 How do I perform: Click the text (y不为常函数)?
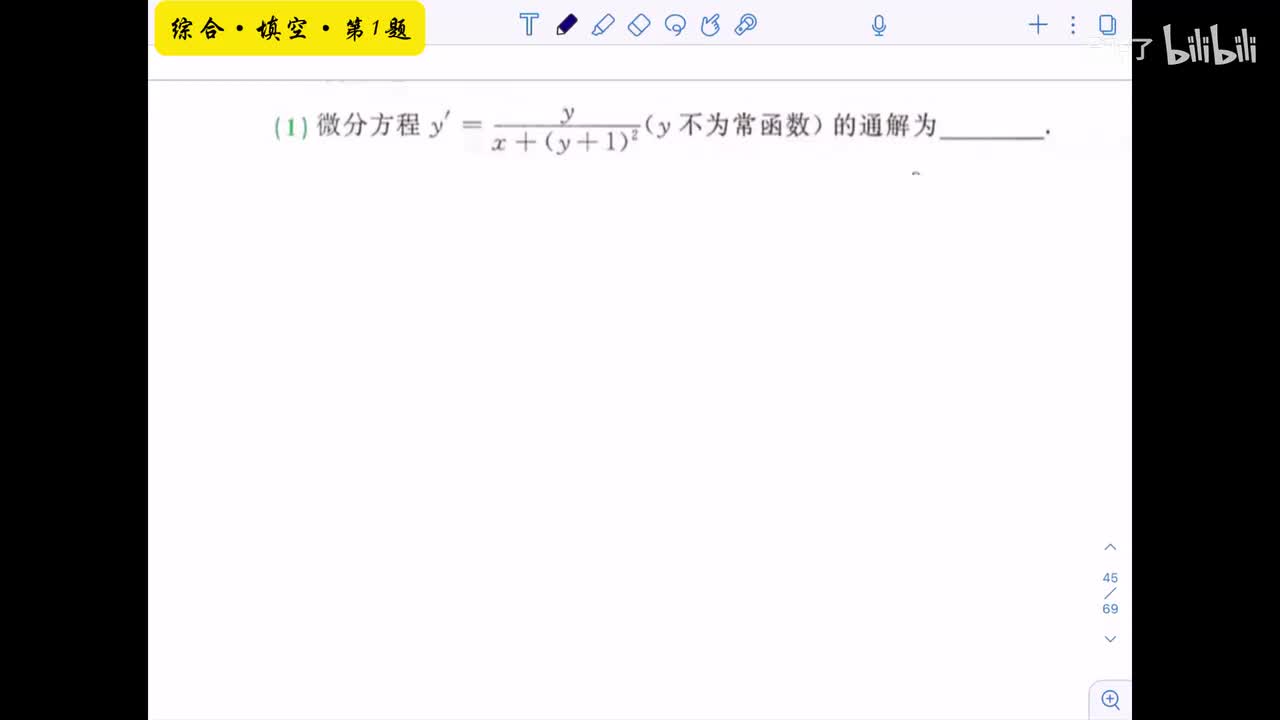click(x=735, y=126)
